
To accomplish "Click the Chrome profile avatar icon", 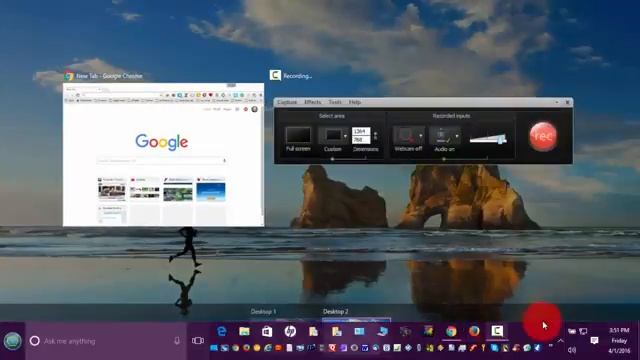I will click(255, 109).
